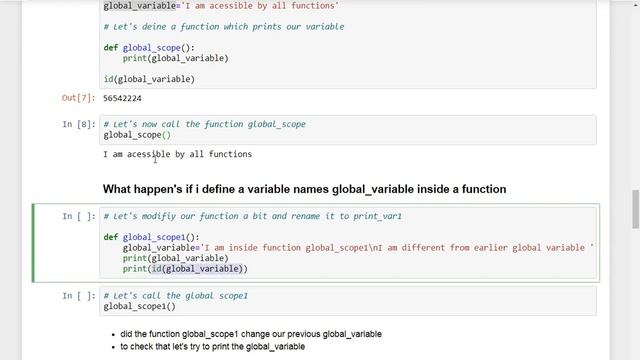Viewport: 640px width, 360px height.
Task: Click the comment "Let's now call the function global_scope"
Action: click(204, 124)
